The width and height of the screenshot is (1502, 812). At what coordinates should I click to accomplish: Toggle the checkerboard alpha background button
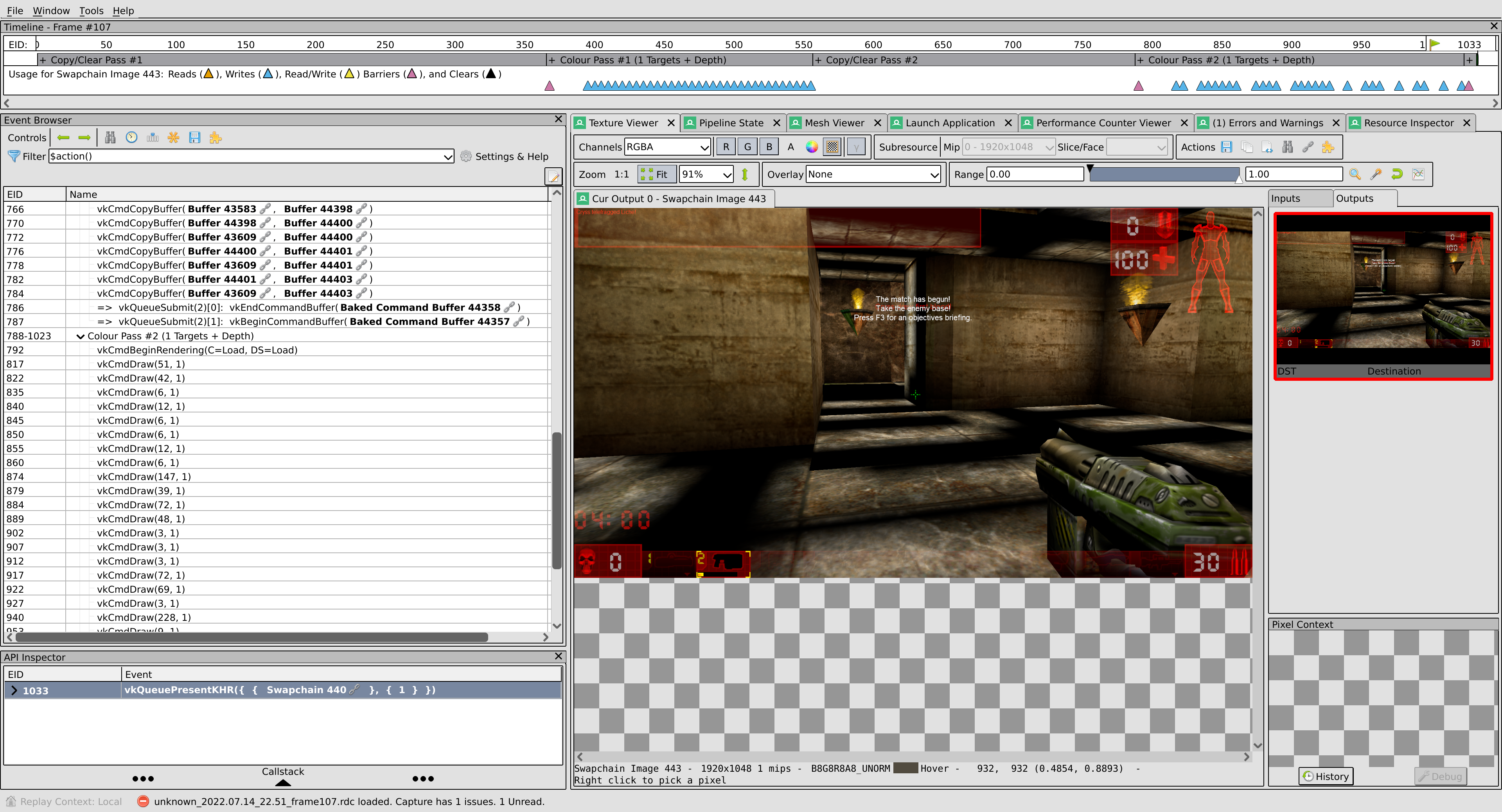click(x=833, y=147)
